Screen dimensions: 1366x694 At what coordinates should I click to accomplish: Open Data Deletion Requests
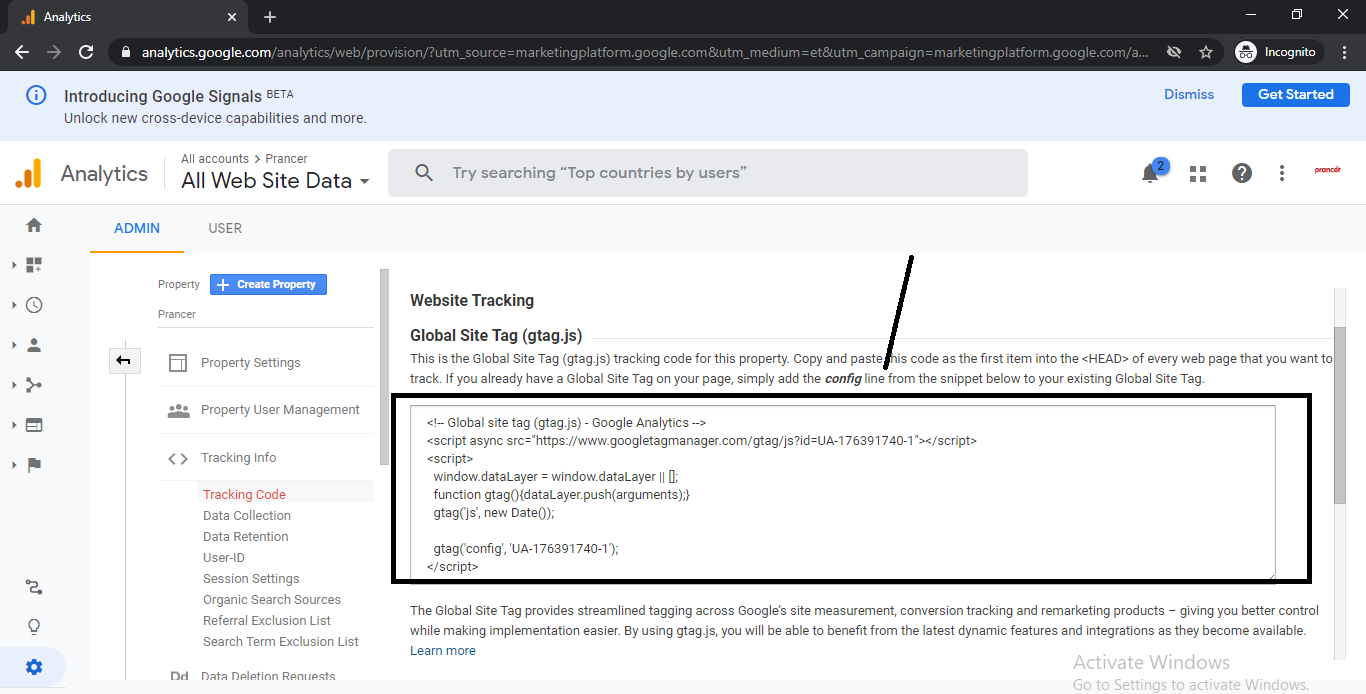pos(266,677)
